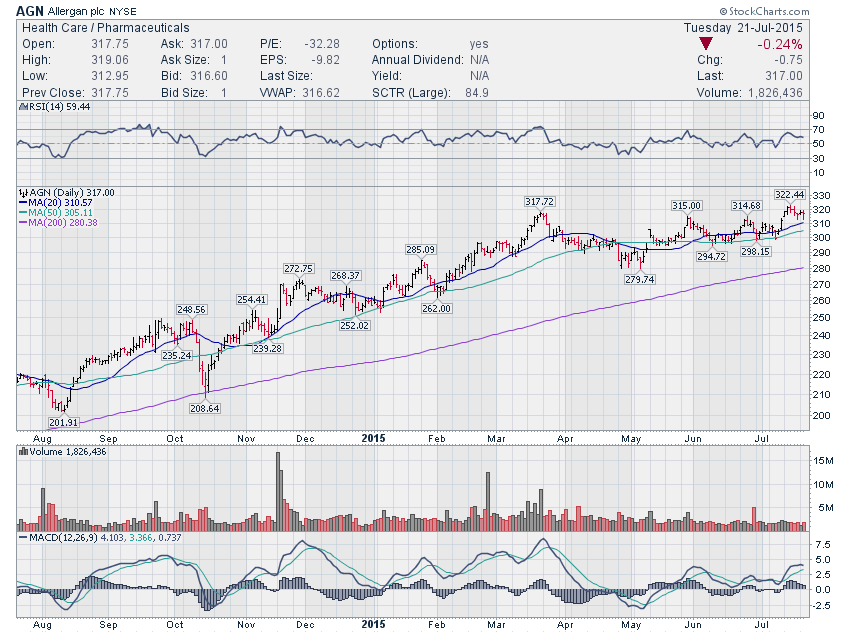The image size is (850, 633).
Task: Click the Prev Close value 317.75
Action: coord(110,93)
